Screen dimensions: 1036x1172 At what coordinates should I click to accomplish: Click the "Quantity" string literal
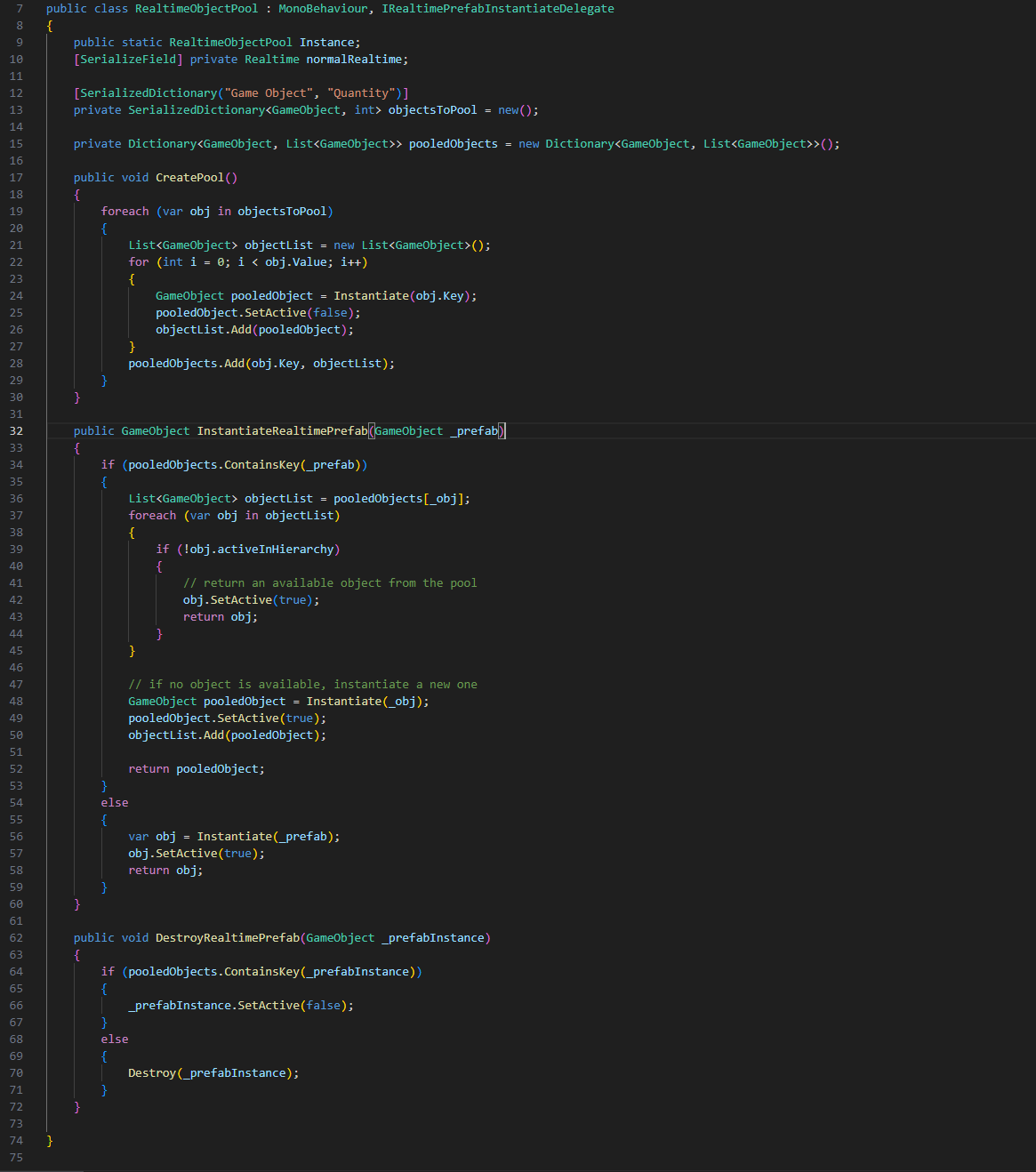coord(361,93)
